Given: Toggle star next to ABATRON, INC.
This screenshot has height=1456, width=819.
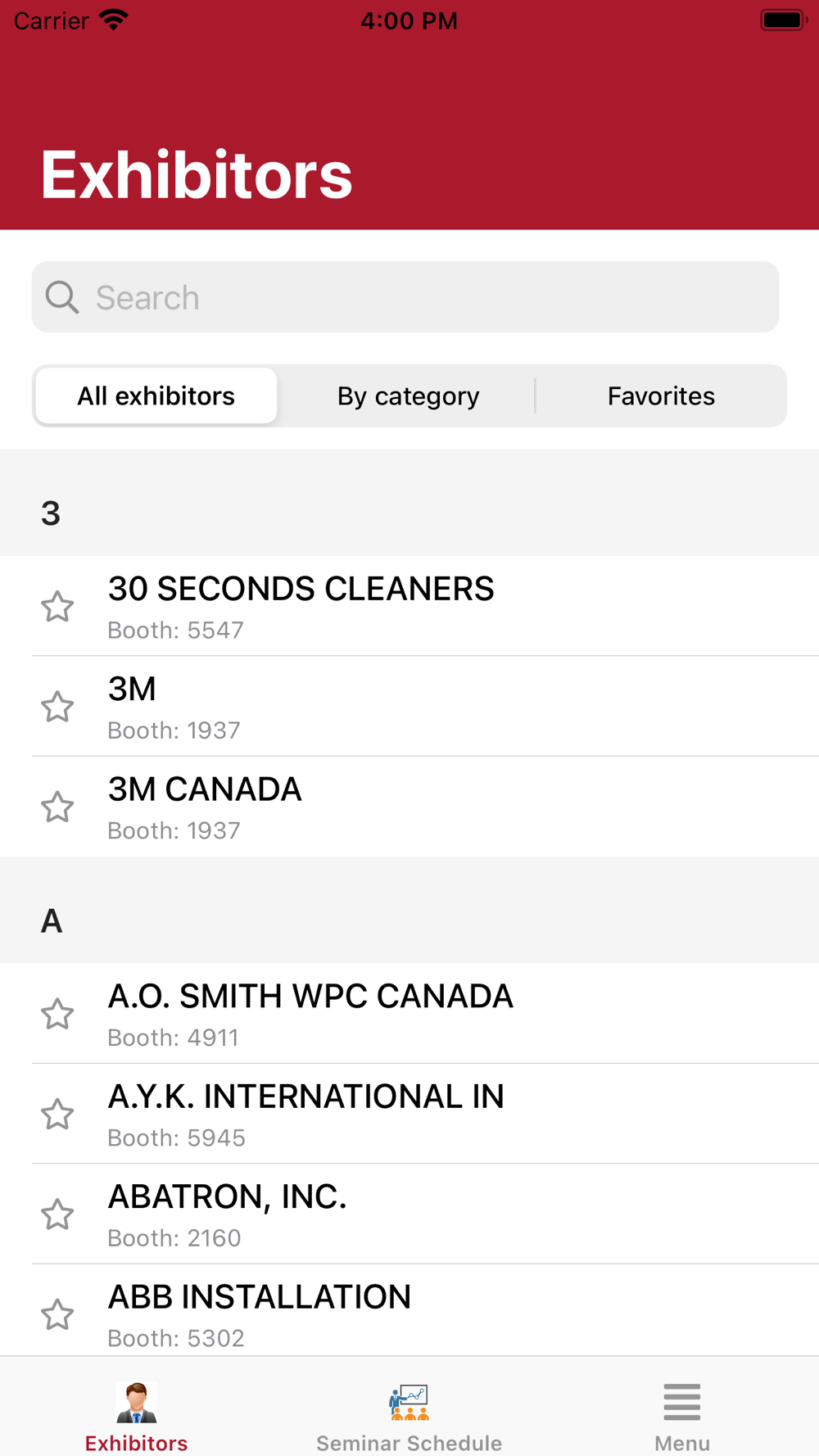Looking at the screenshot, I should pyautogui.click(x=57, y=1214).
